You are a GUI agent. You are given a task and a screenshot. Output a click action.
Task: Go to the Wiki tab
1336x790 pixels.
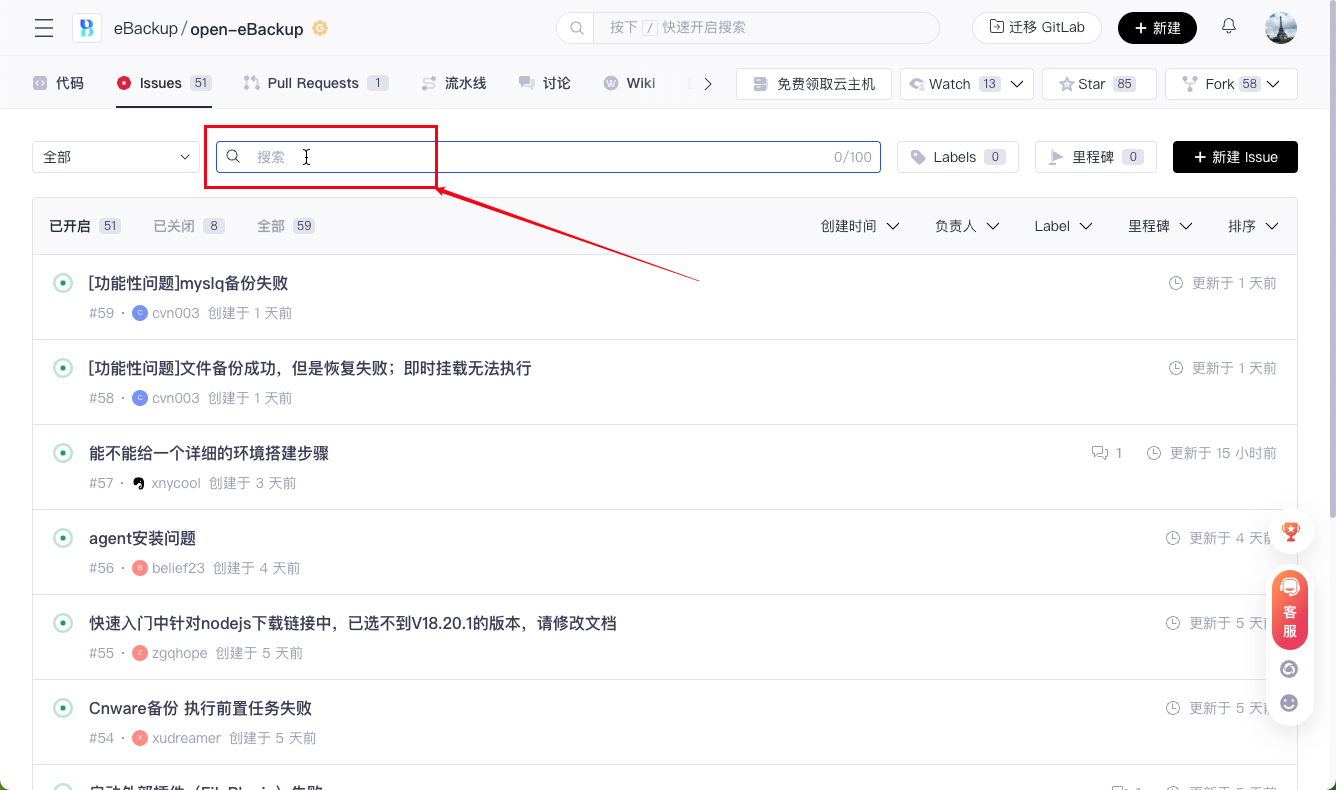[629, 83]
